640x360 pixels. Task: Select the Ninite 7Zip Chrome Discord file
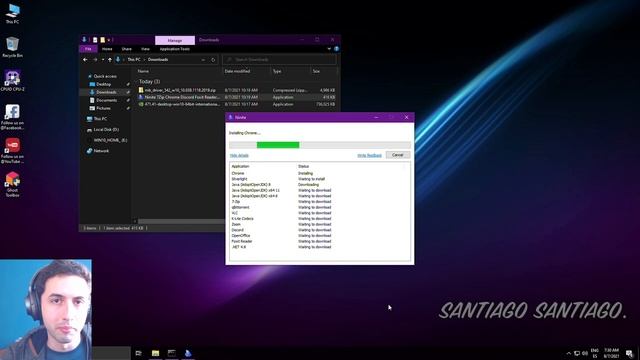click(236, 97)
